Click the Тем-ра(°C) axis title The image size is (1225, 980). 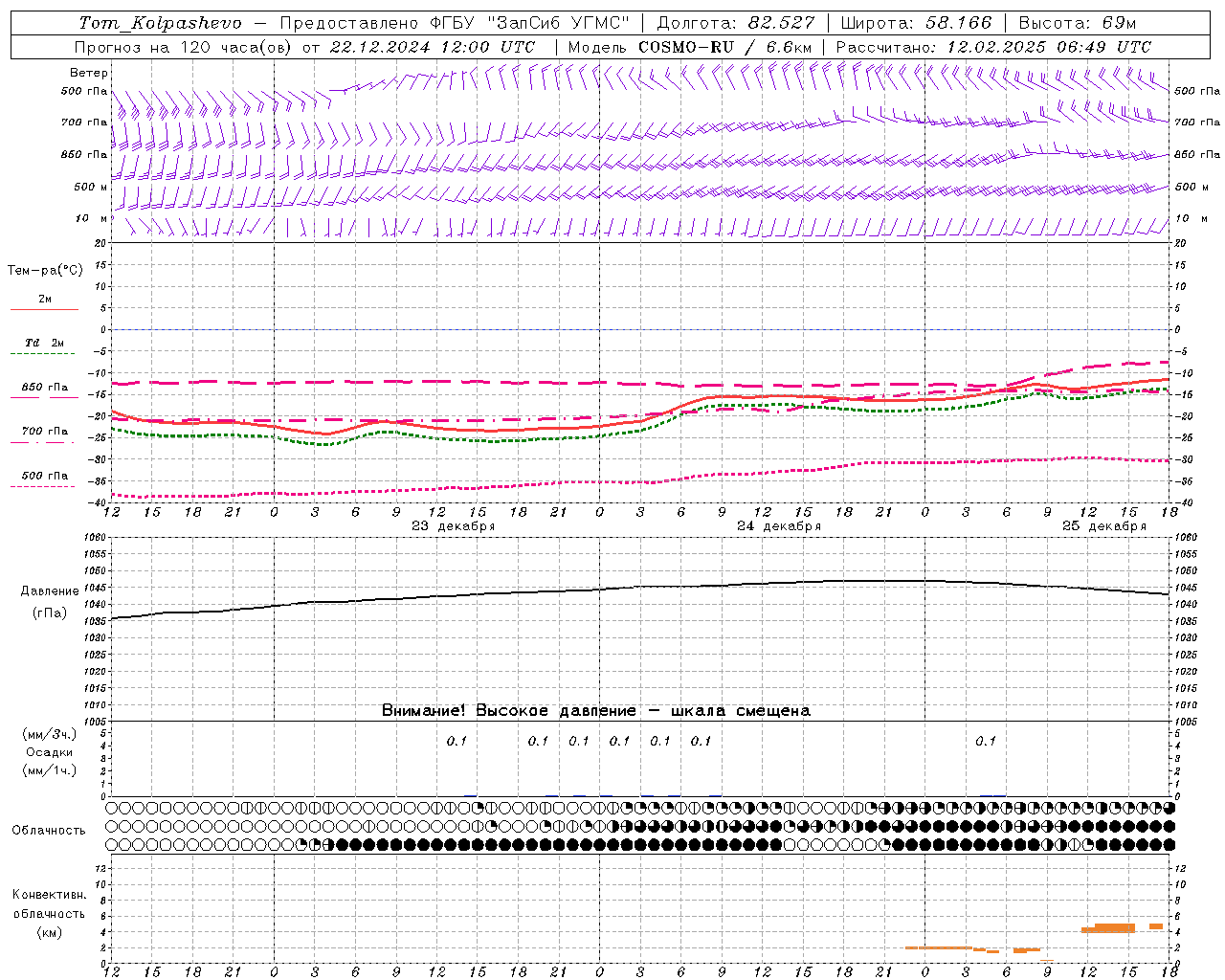[x=45, y=271]
